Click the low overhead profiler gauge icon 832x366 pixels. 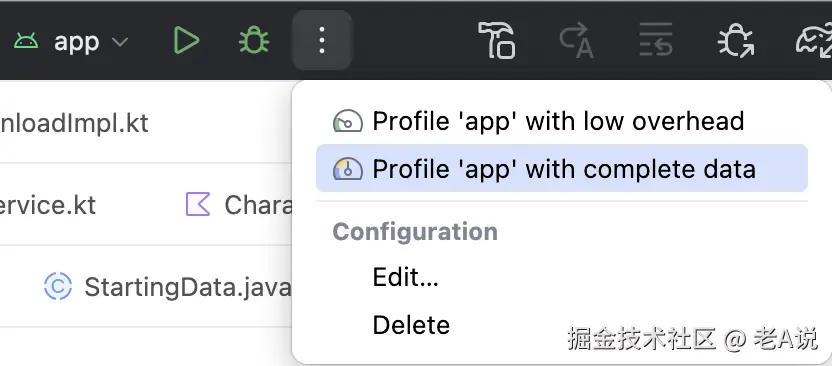pyautogui.click(x=348, y=121)
